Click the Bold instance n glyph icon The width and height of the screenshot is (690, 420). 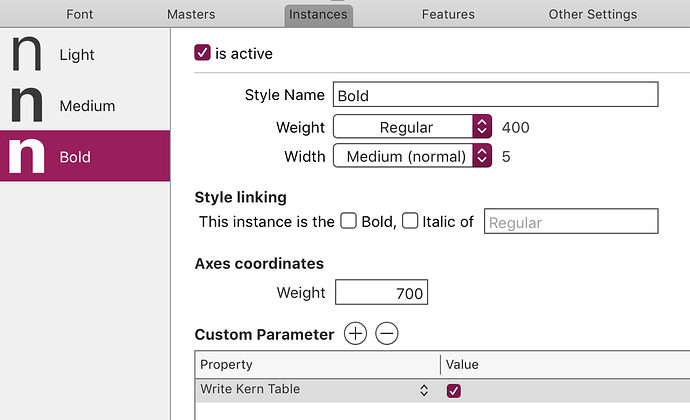click(26, 156)
